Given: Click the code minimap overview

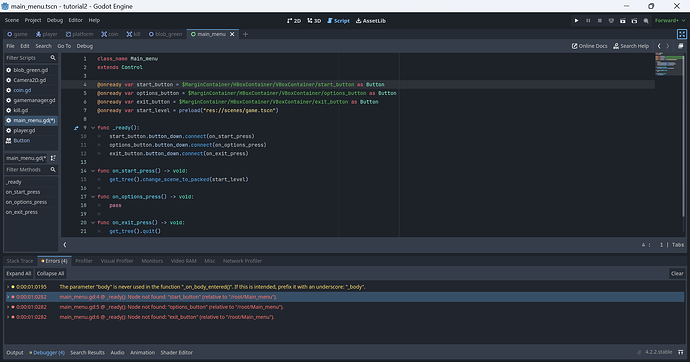Looking at the screenshot, I should (x=668, y=64).
